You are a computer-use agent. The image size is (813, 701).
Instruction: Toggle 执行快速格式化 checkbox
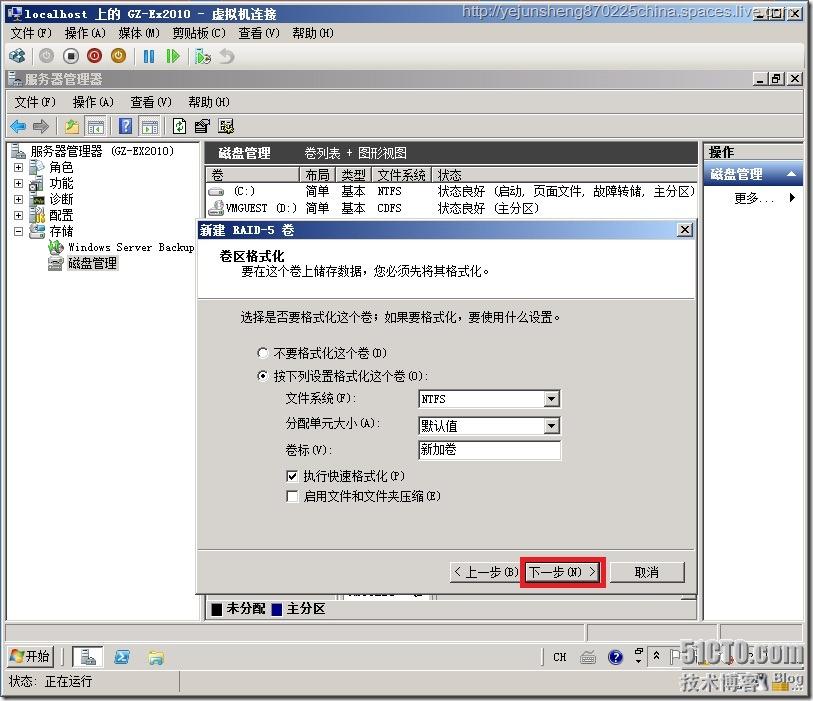pos(292,476)
